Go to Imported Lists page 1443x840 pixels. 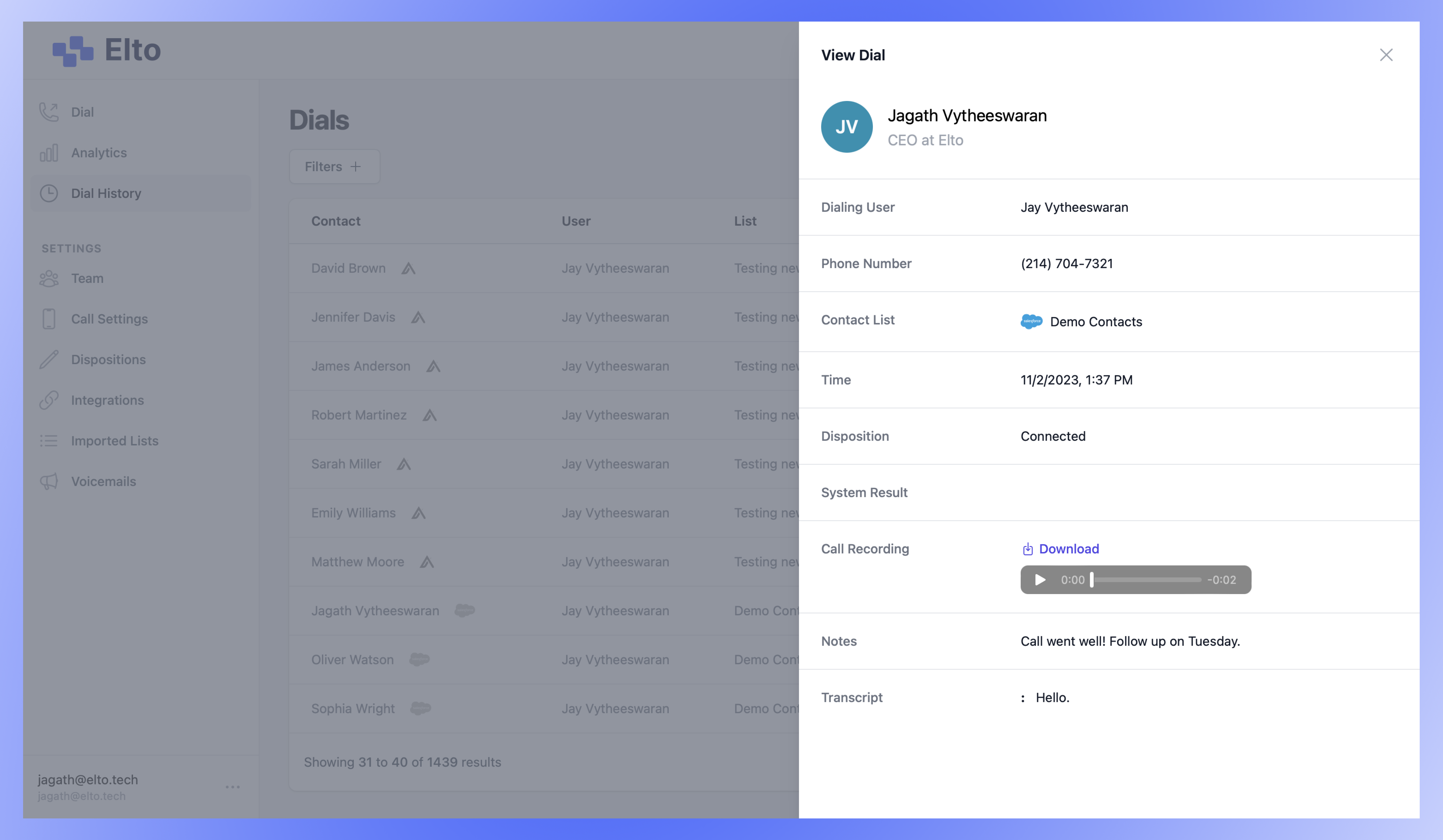(115, 441)
